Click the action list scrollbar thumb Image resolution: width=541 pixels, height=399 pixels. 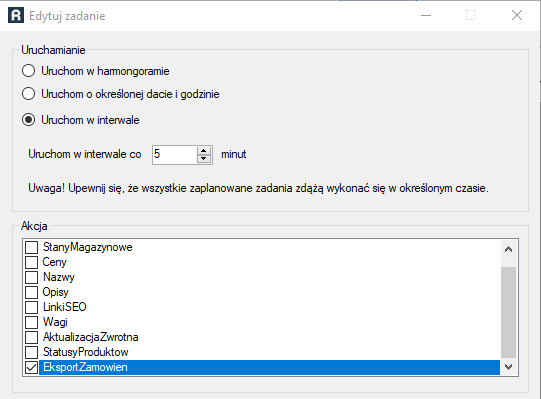508,312
